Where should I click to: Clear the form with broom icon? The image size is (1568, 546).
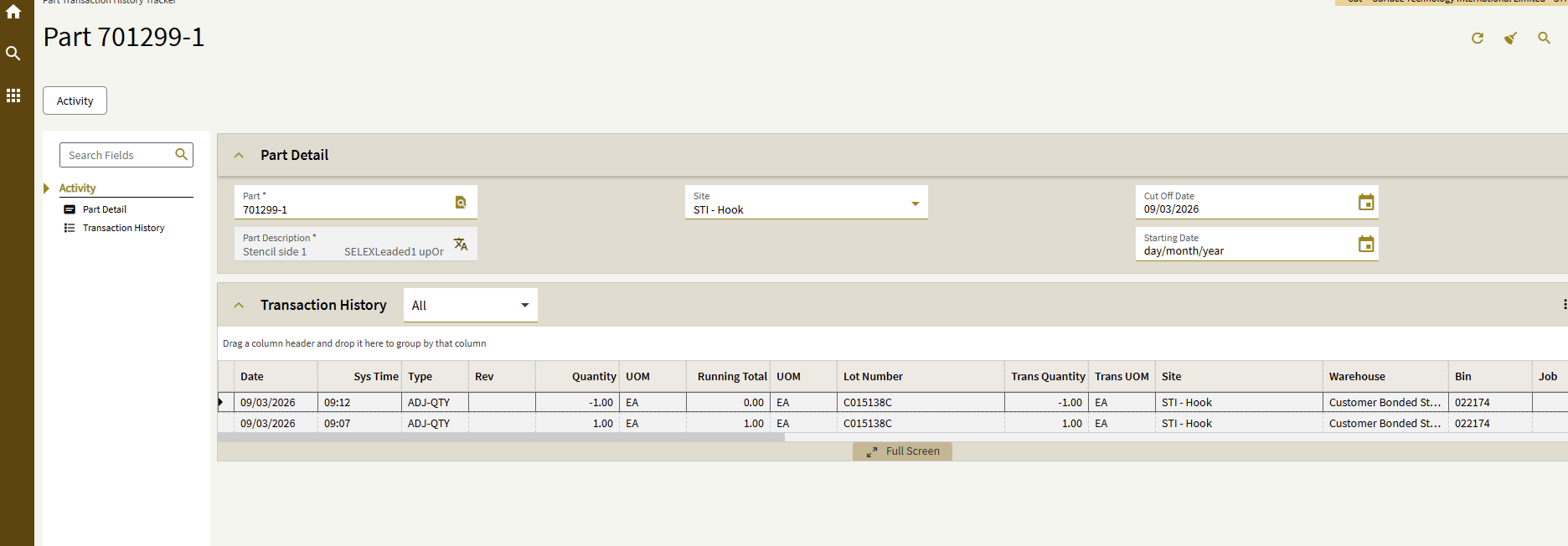click(x=1511, y=39)
